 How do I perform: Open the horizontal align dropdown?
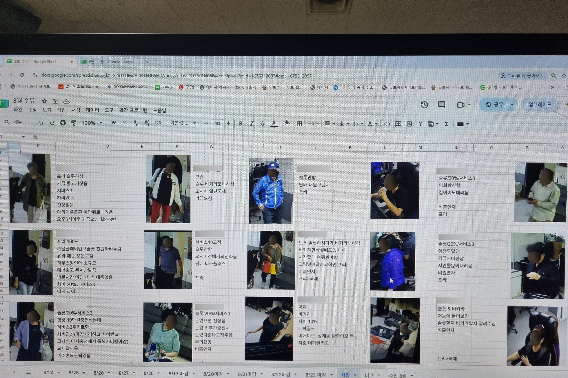(329, 124)
